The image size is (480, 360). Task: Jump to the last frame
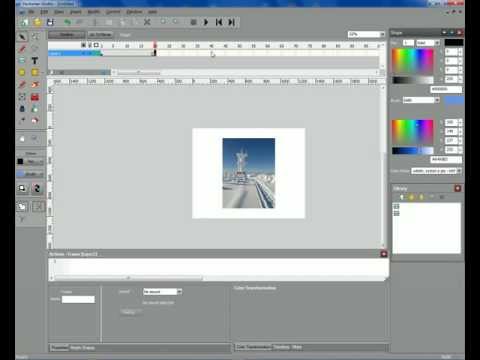pyautogui.click(x=231, y=22)
